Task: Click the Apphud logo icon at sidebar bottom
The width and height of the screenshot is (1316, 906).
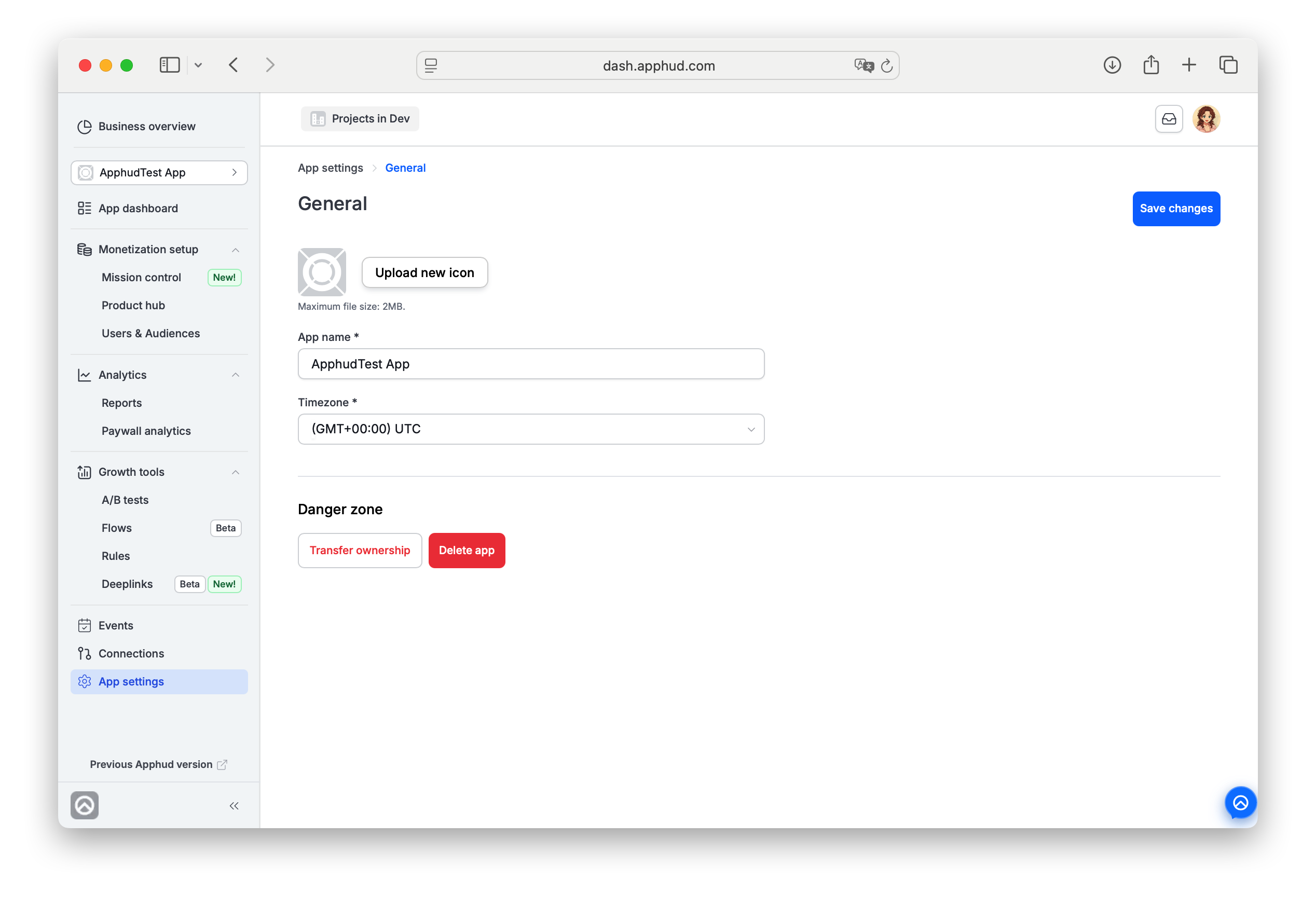Action: click(x=85, y=805)
